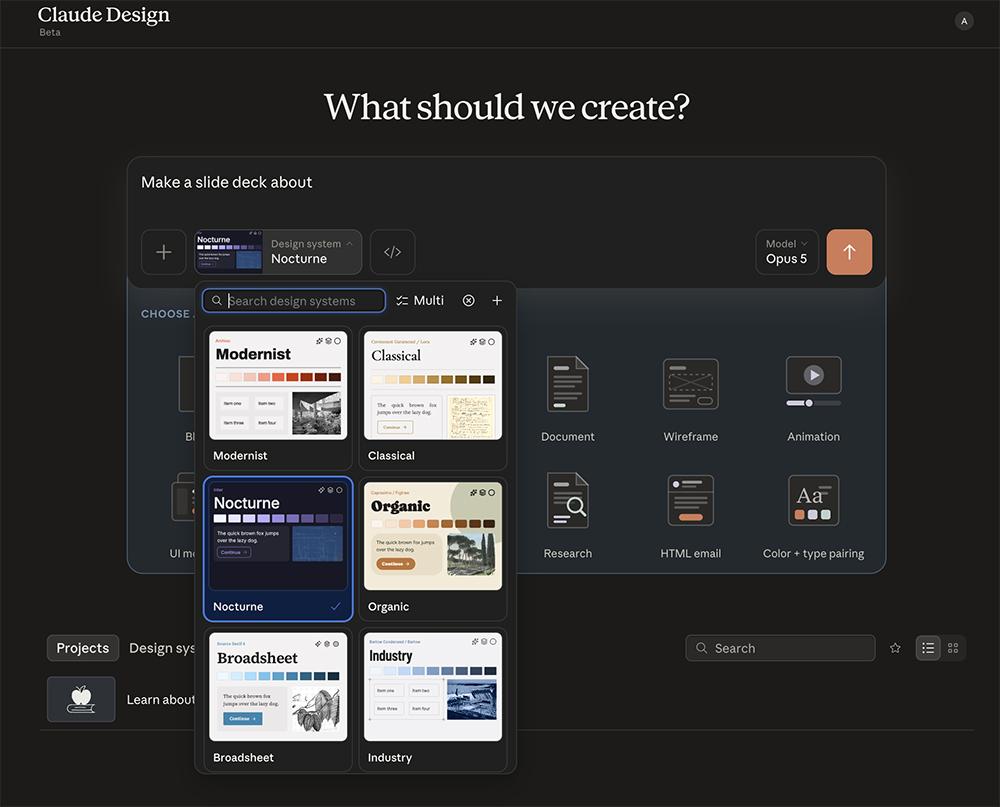Collapse the Design system Nocturne dropdown

[278, 252]
